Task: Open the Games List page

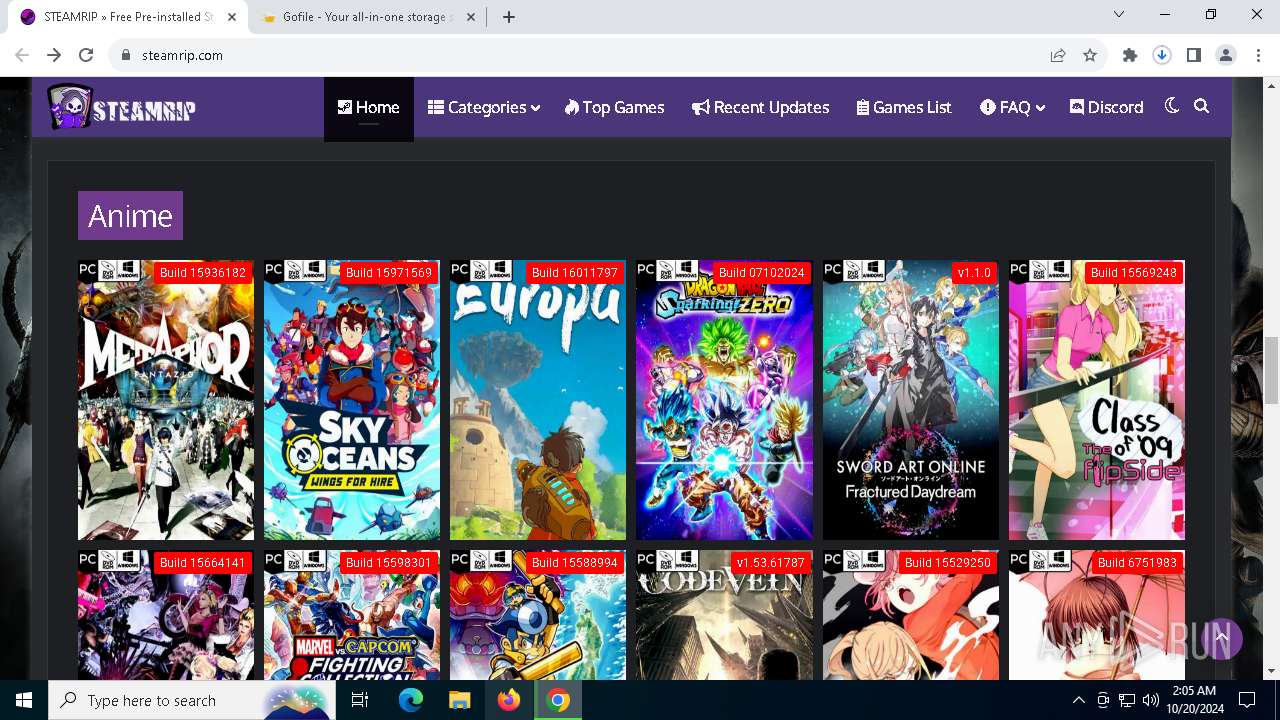Action: pos(904,107)
